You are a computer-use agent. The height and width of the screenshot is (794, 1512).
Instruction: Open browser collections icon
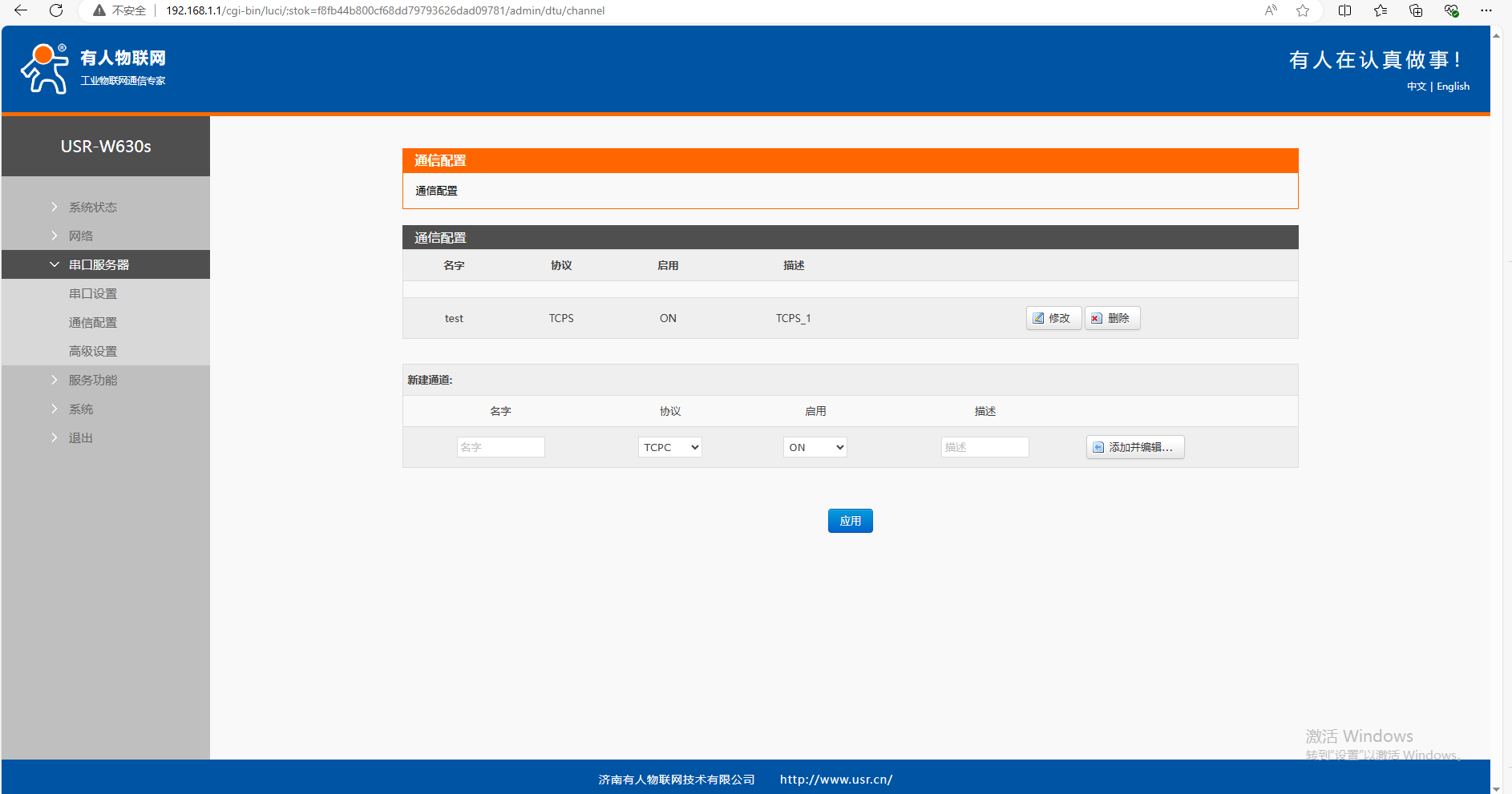[1416, 10]
